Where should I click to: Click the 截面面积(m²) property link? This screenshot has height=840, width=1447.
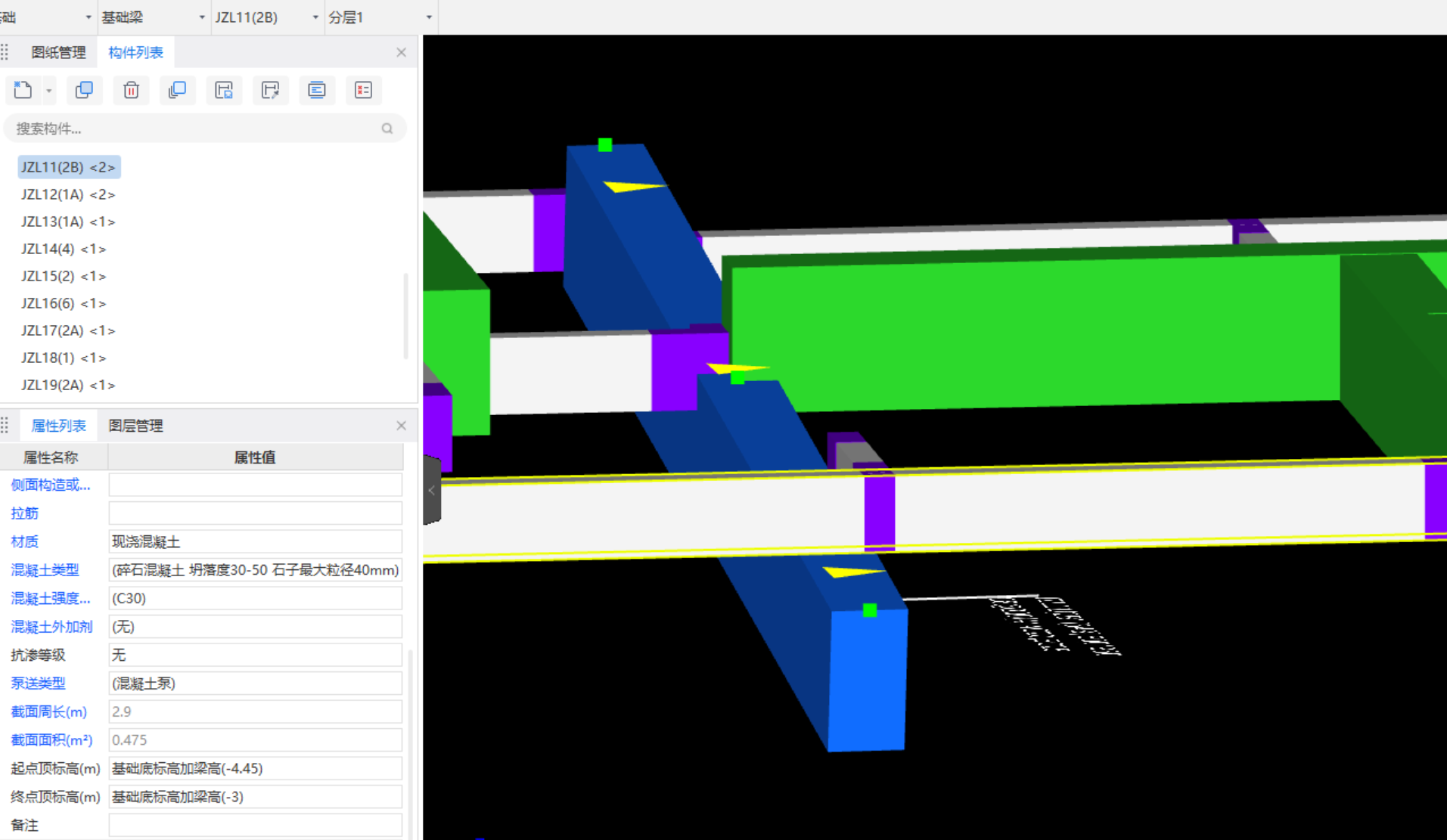(x=51, y=740)
